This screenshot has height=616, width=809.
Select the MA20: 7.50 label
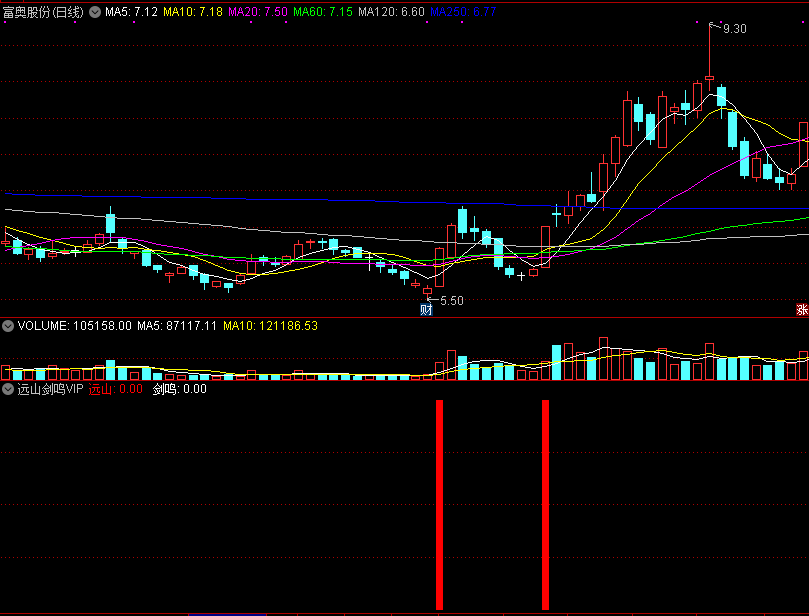click(x=258, y=12)
